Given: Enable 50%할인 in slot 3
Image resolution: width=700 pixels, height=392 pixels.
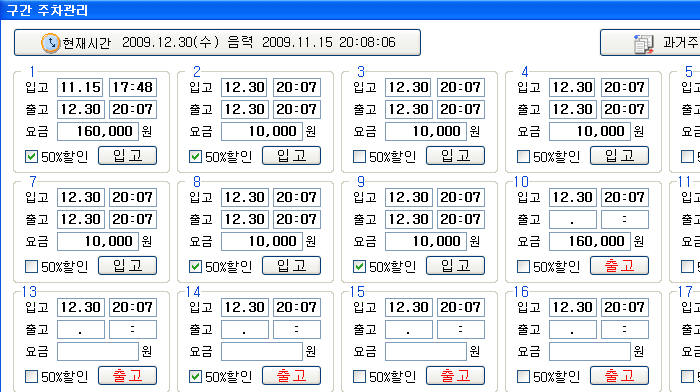Looking at the screenshot, I should [x=359, y=157].
